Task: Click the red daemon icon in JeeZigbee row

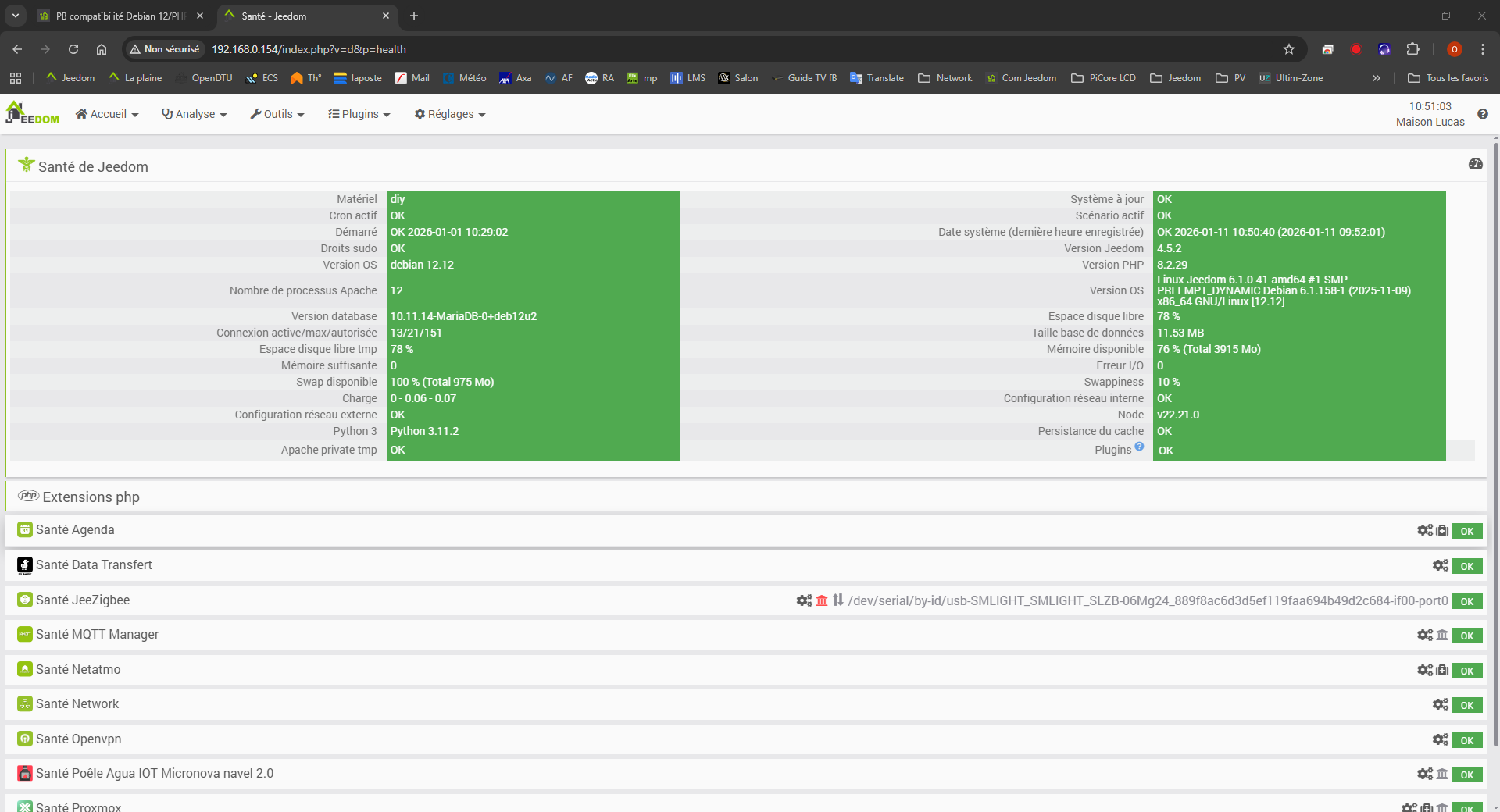Action: click(822, 600)
